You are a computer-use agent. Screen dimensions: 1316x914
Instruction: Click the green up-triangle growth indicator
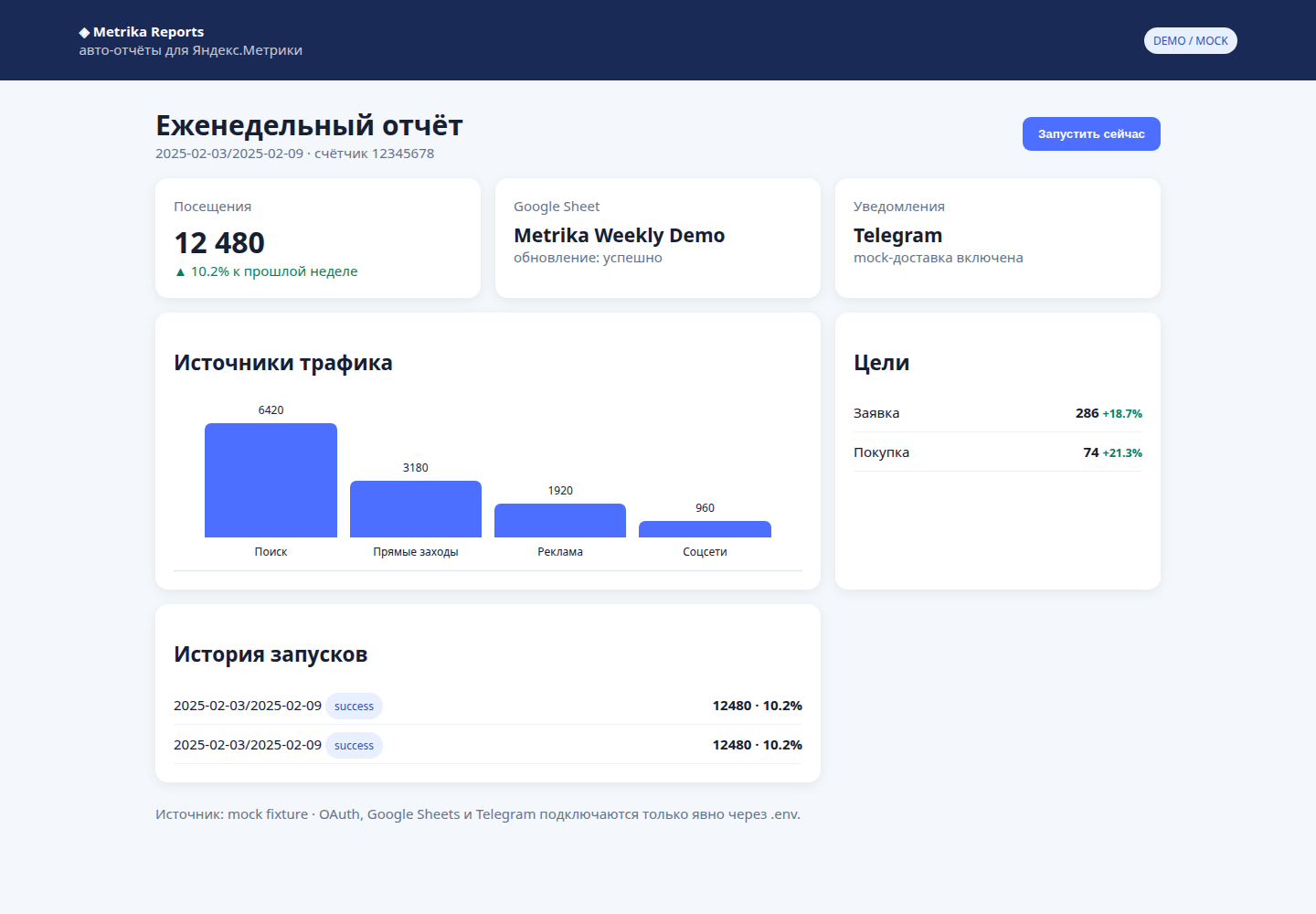tap(180, 271)
